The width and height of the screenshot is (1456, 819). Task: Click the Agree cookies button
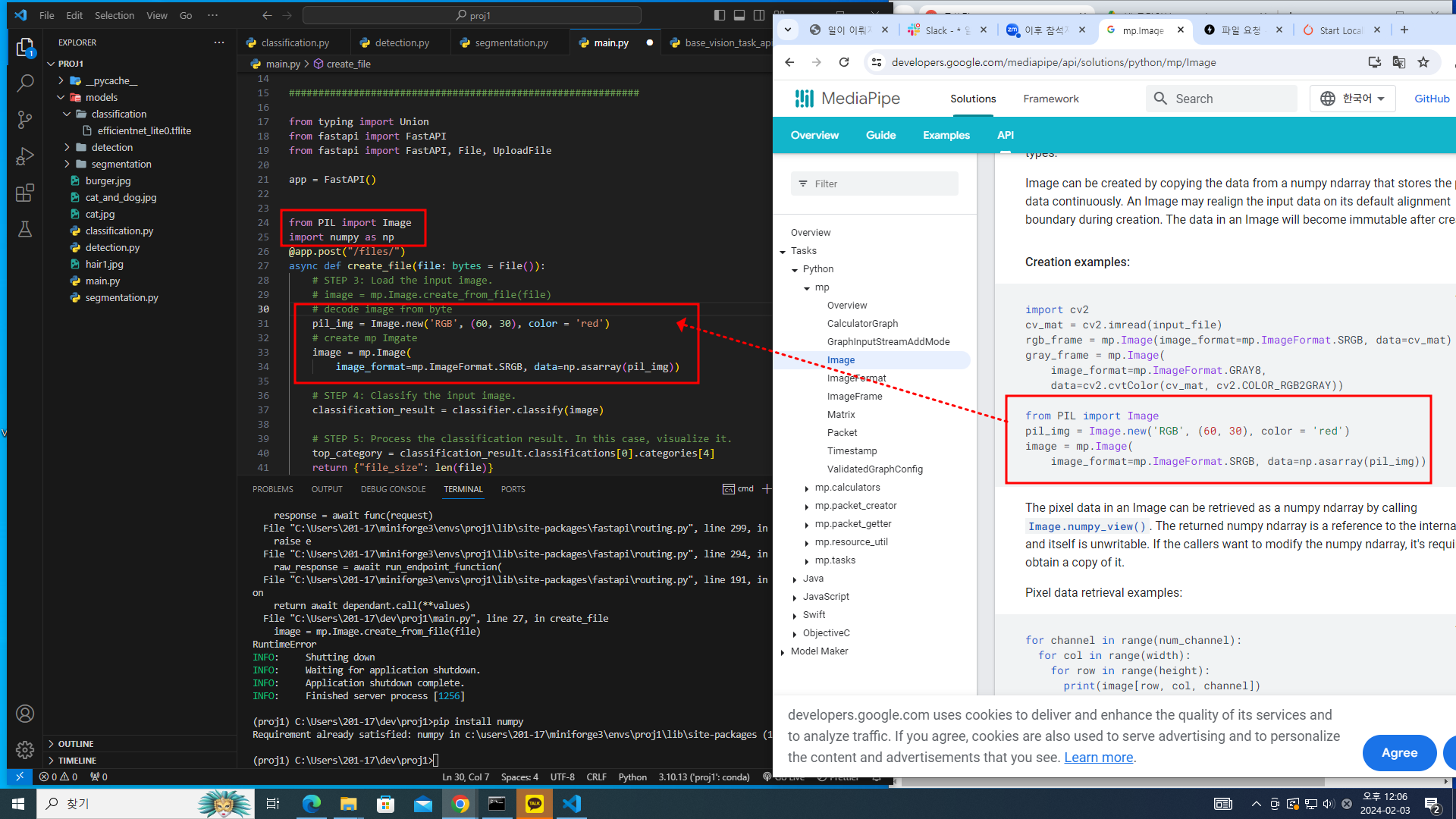1398,752
